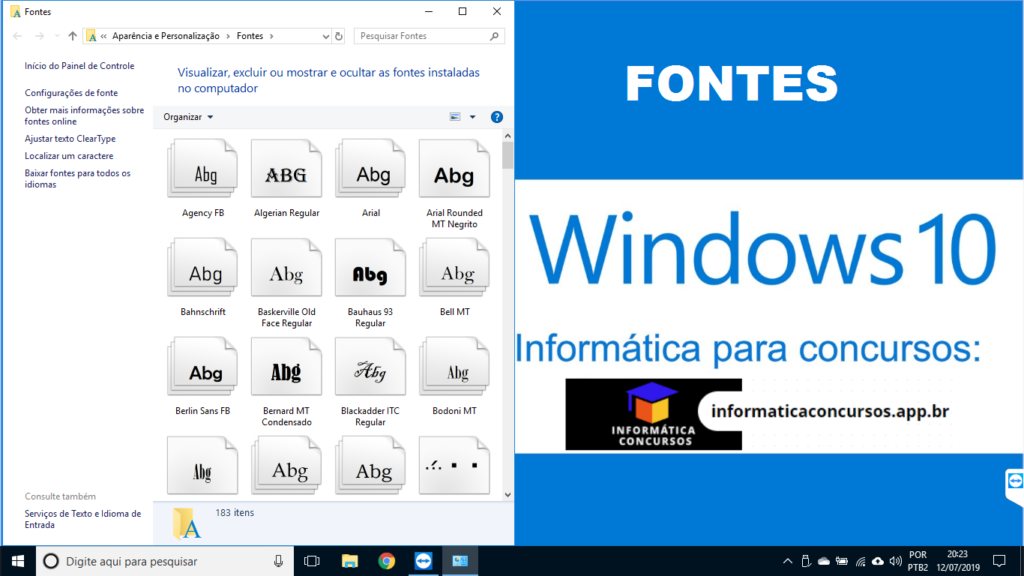Click the Pesquisar Fontes search box
This screenshot has height=576, width=1024.
coord(422,36)
